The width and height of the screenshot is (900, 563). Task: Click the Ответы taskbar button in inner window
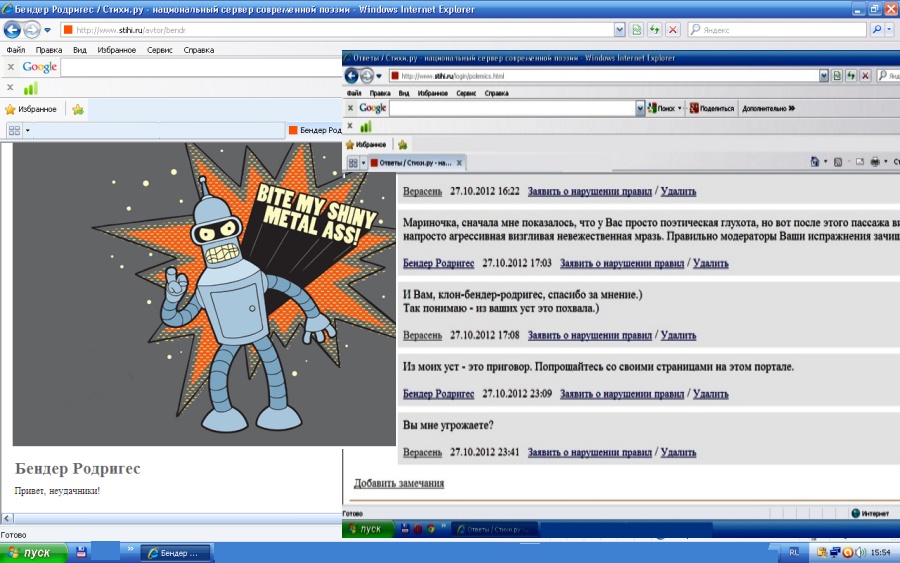[495, 529]
